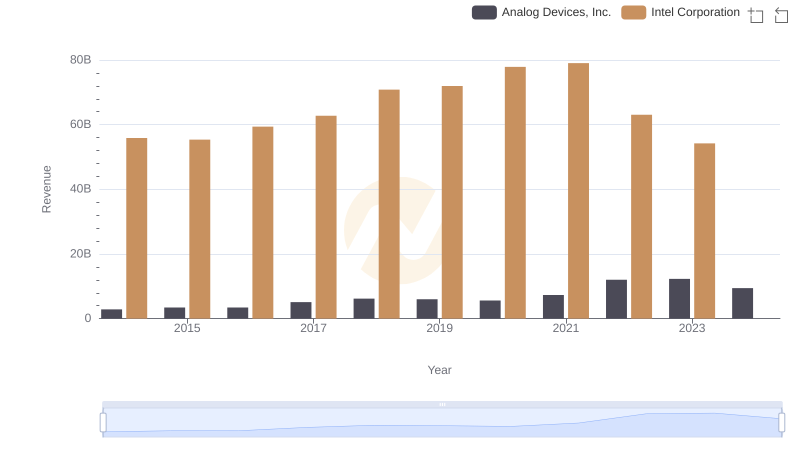Click the zoom area select icon

pos(756,15)
